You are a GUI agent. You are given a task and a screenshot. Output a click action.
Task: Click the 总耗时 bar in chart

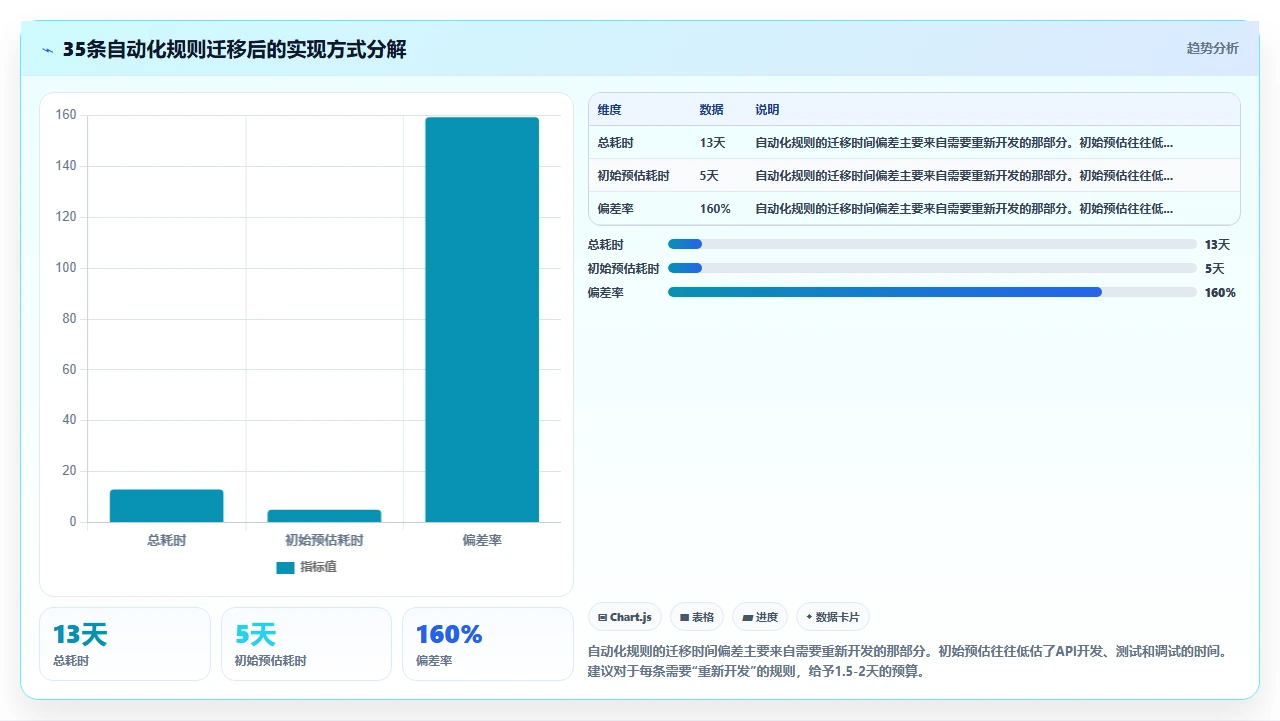(x=166, y=506)
